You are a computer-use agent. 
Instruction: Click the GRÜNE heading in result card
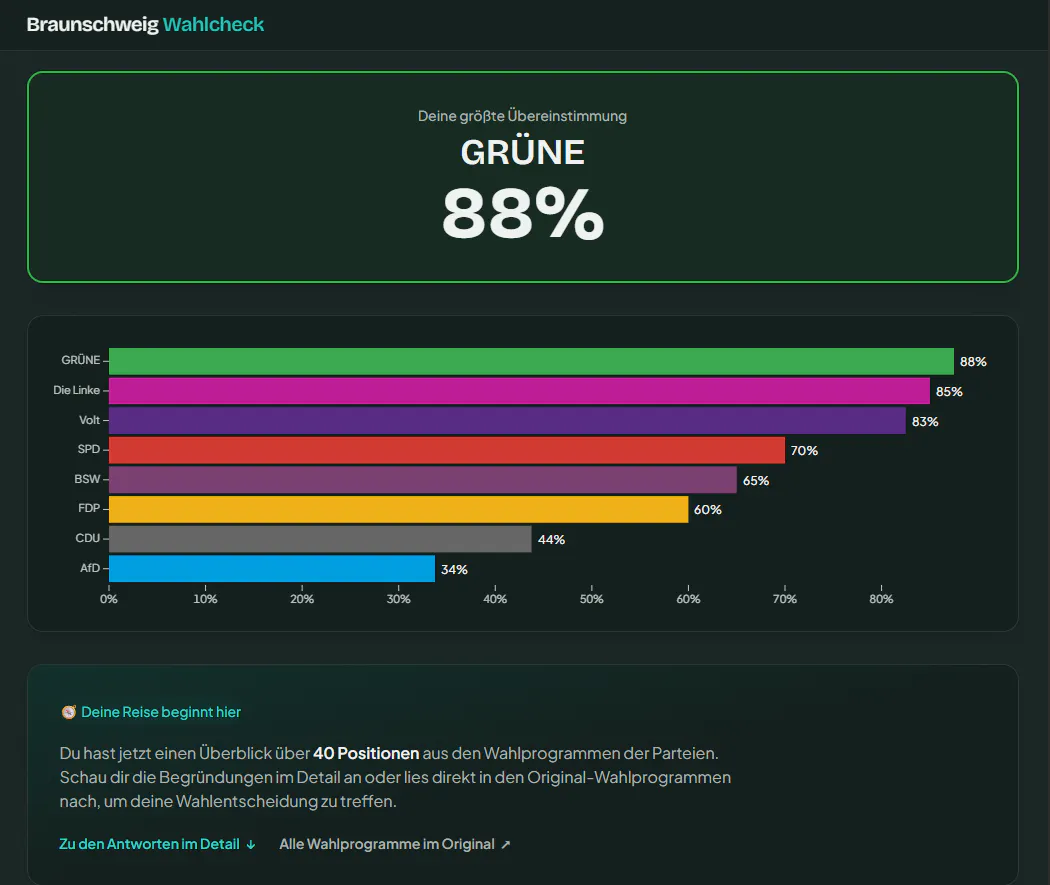click(523, 153)
